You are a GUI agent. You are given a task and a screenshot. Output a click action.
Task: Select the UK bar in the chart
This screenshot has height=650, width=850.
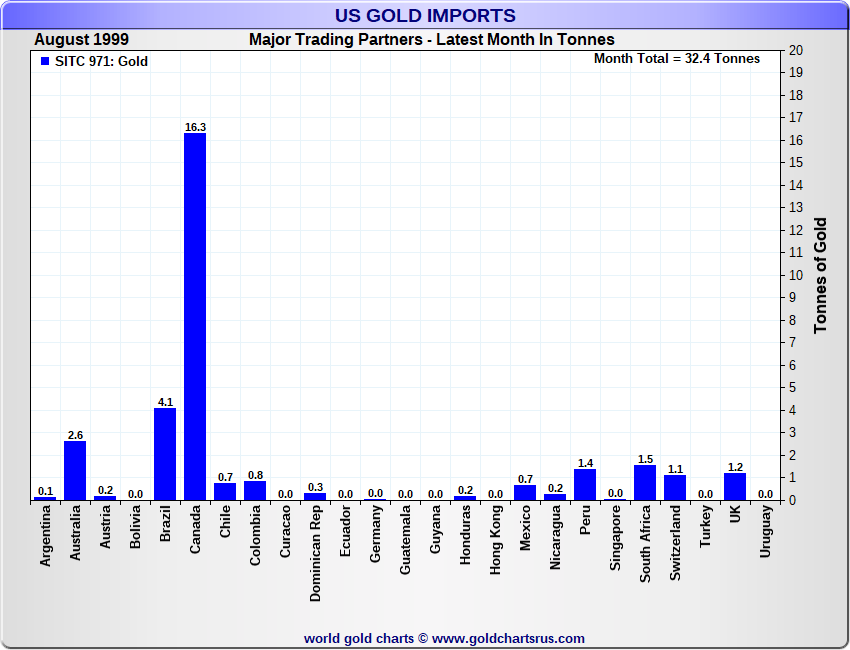pyautogui.click(x=735, y=486)
